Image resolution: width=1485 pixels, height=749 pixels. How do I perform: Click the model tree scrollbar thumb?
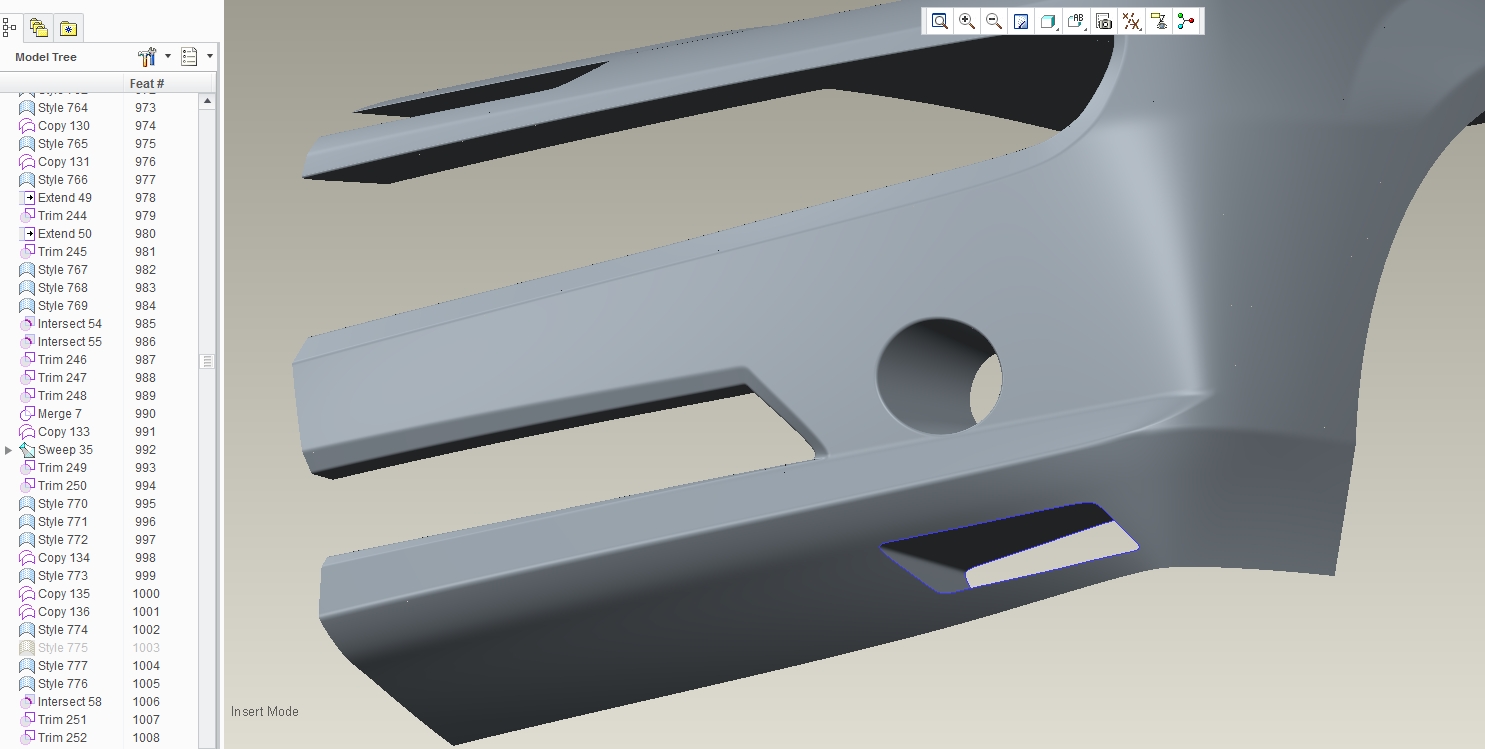207,361
